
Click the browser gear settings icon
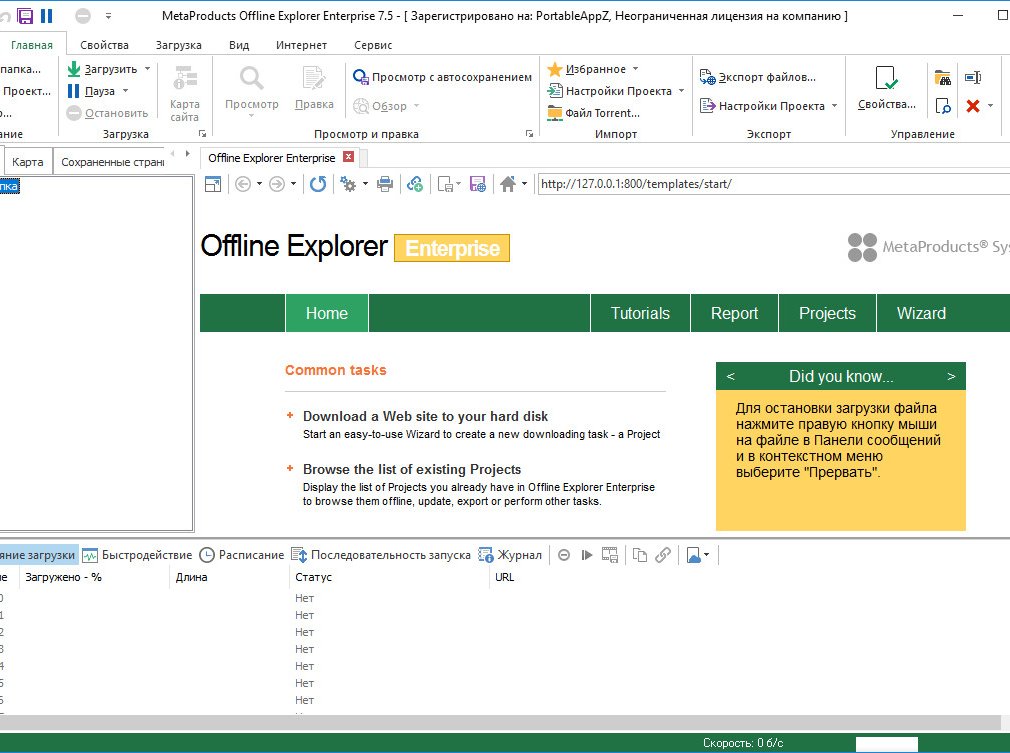(x=348, y=184)
